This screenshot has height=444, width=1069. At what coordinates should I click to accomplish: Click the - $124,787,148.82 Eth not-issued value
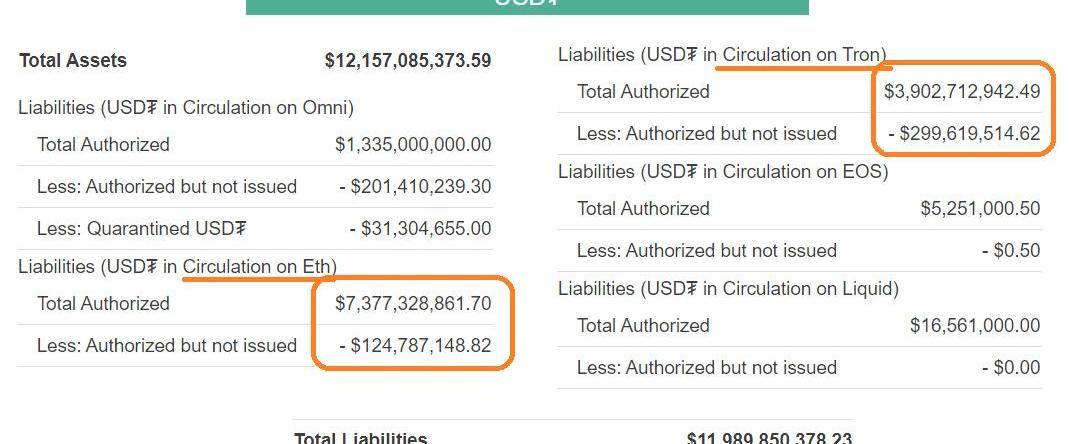point(415,345)
